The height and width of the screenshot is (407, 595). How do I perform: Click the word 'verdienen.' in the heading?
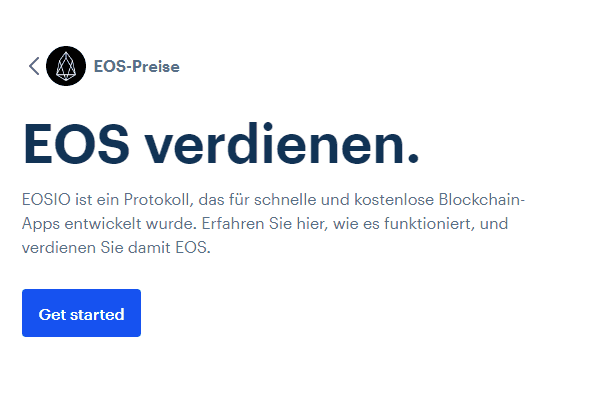[x=282, y=145]
